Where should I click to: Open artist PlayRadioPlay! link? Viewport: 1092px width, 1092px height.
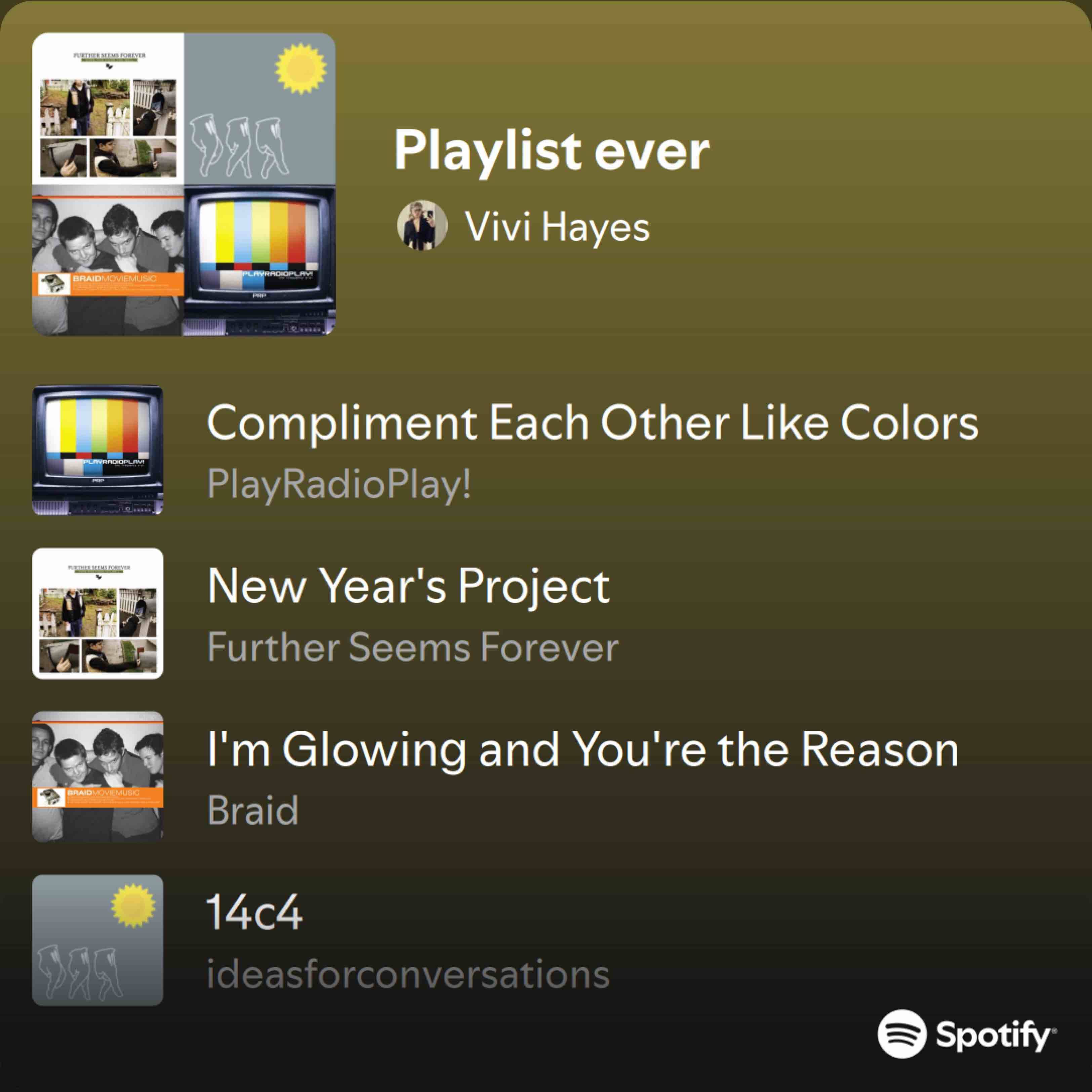(x=339, y=484)
